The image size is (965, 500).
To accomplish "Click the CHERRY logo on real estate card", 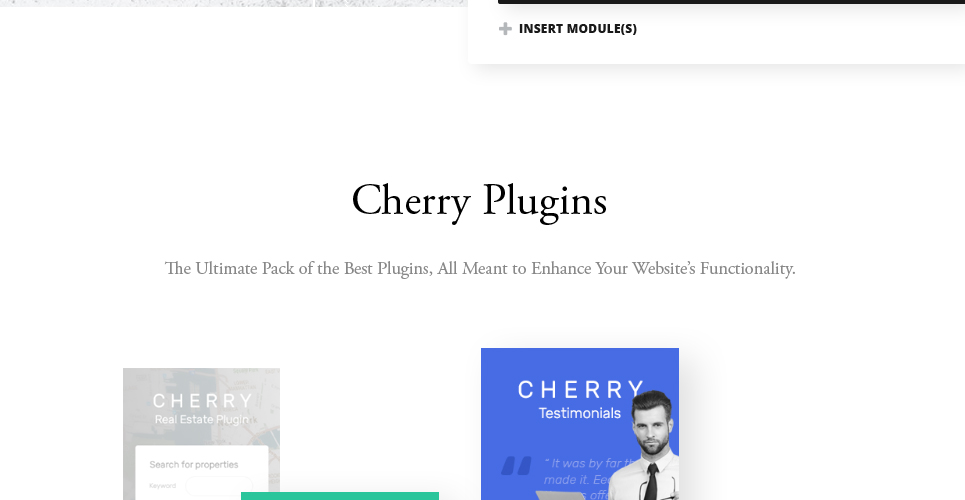I will click(202, 401).
